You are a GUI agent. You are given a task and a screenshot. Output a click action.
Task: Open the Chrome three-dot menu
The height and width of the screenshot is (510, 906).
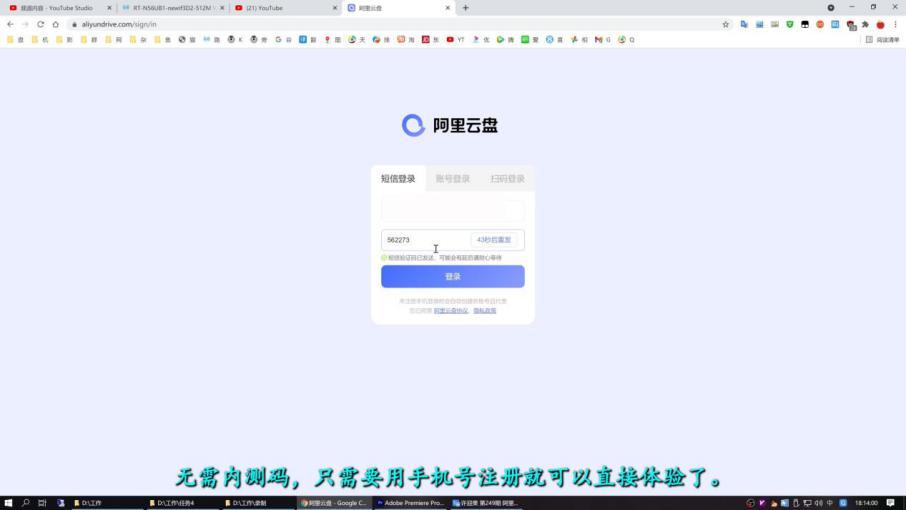point(895,24)
